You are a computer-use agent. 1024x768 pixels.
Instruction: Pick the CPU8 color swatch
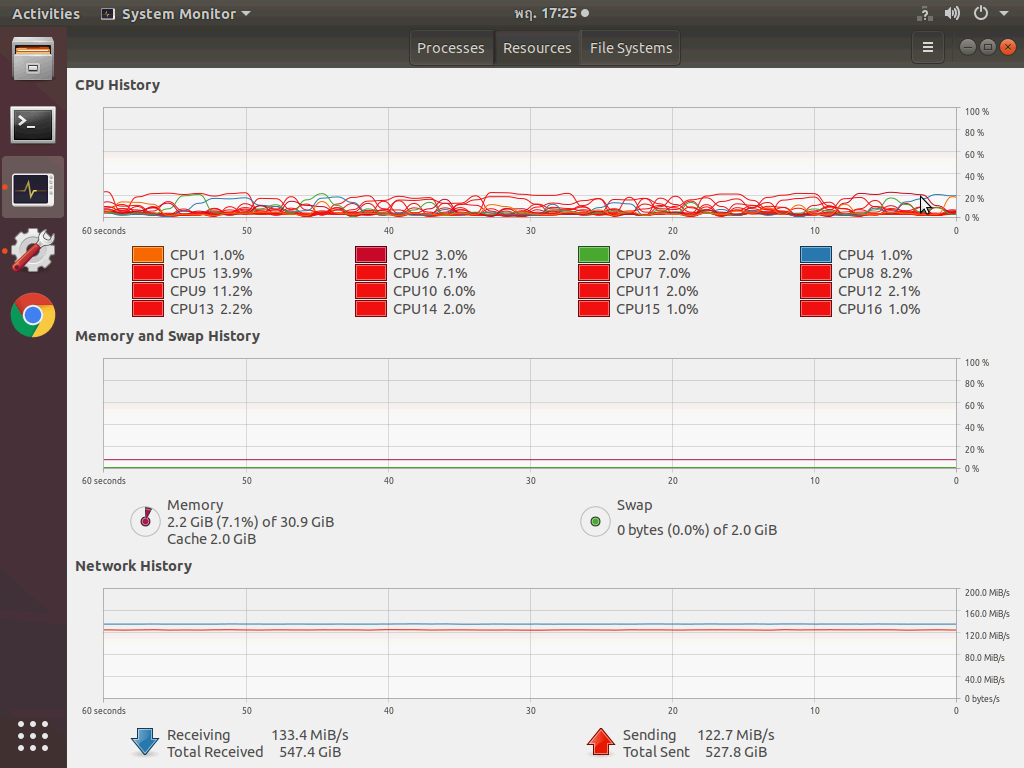[x=816, y=273]
